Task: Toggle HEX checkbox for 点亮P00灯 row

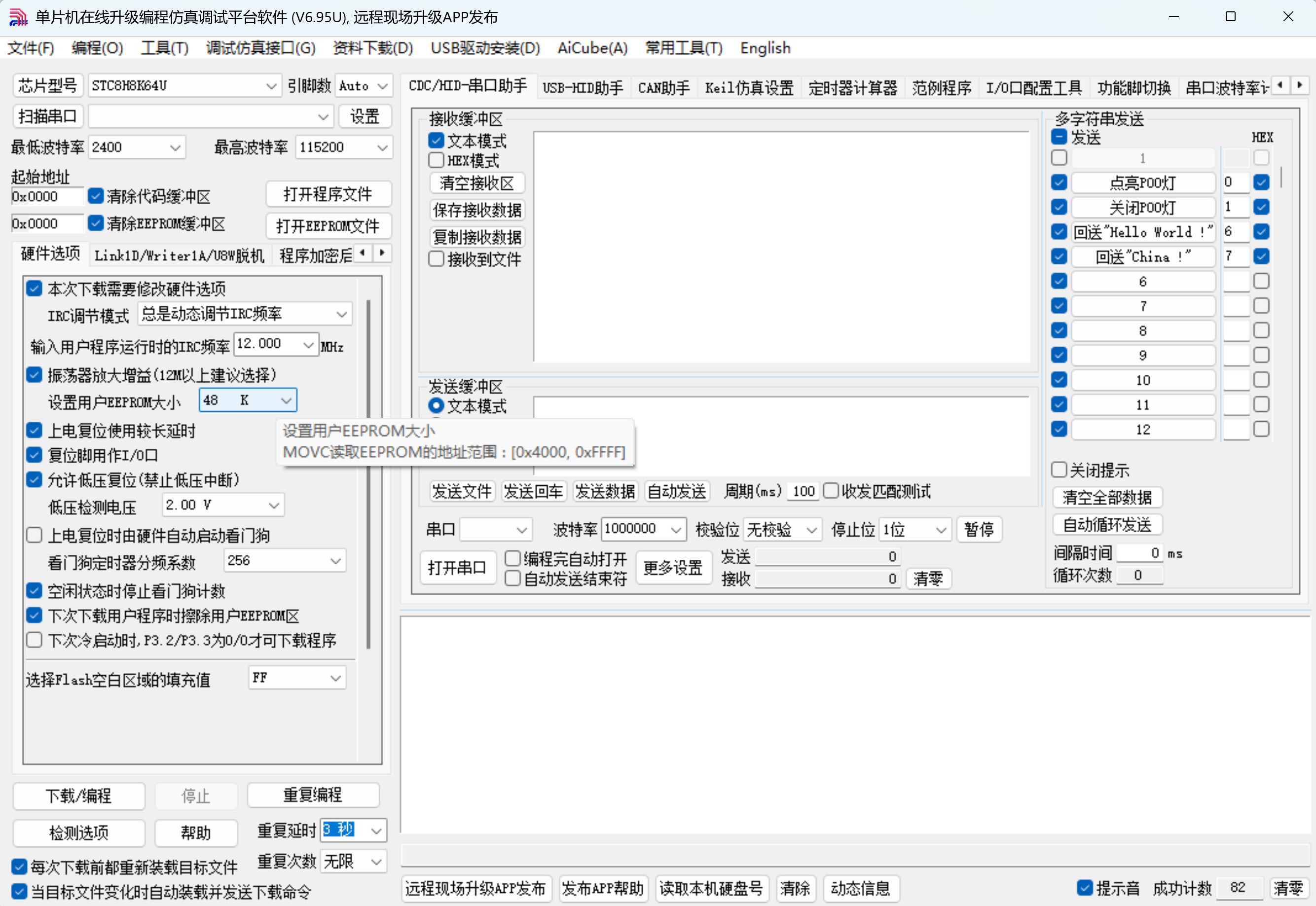Action: [1261, 182]
